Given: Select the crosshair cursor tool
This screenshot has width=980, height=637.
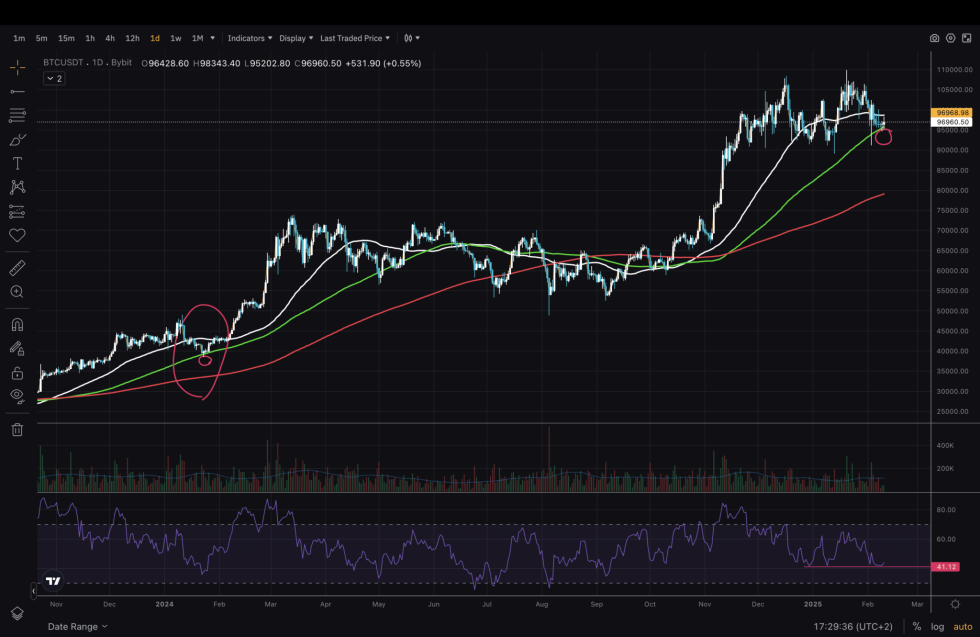Looking at the screenshot, I should point(16,67).
